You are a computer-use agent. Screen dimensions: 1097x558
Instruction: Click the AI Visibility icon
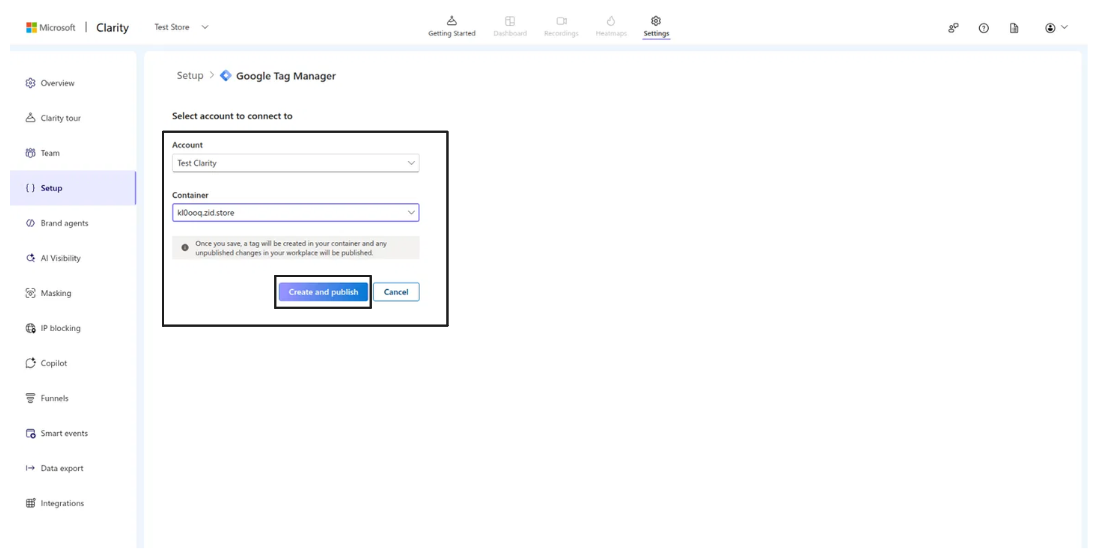pyautogui.click(x=30, y=258)
